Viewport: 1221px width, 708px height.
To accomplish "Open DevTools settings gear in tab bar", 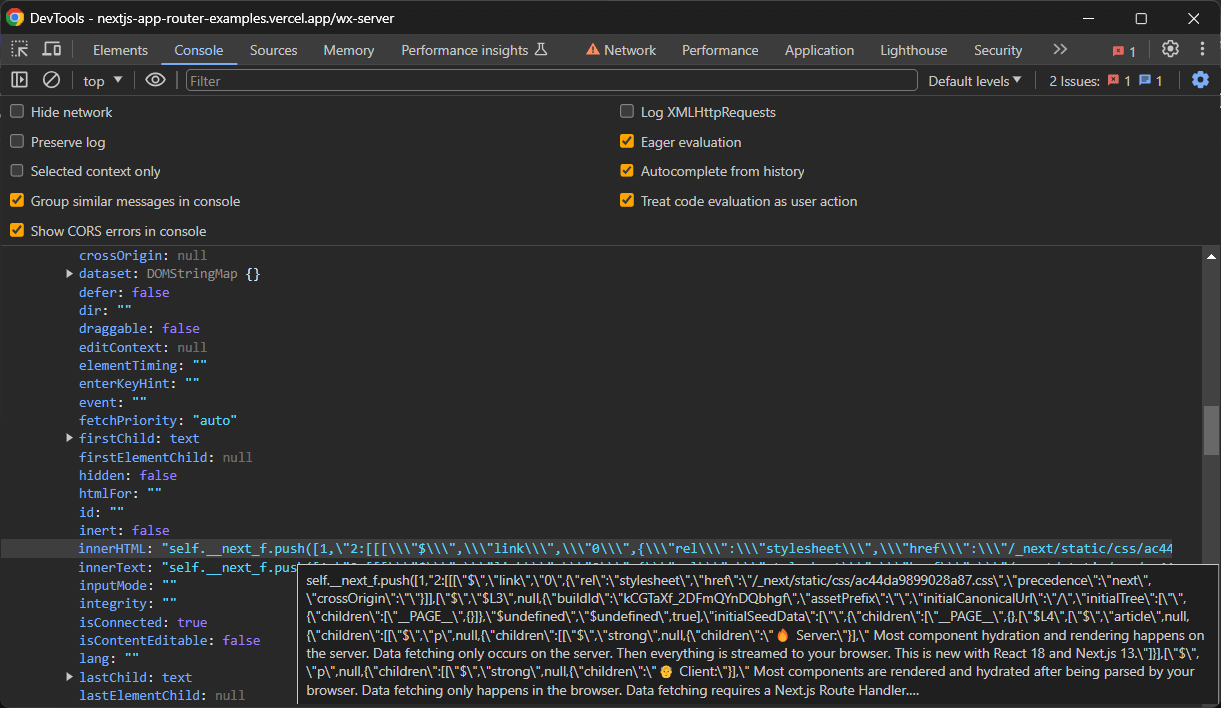I will coord(1170,50).
